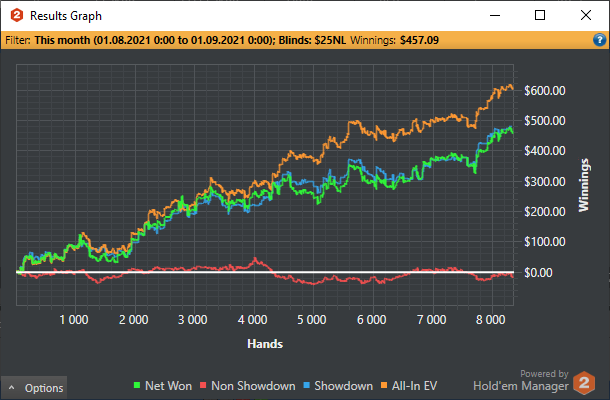
Task: Click the 'Powered by' text
Action: coord(544,374)
